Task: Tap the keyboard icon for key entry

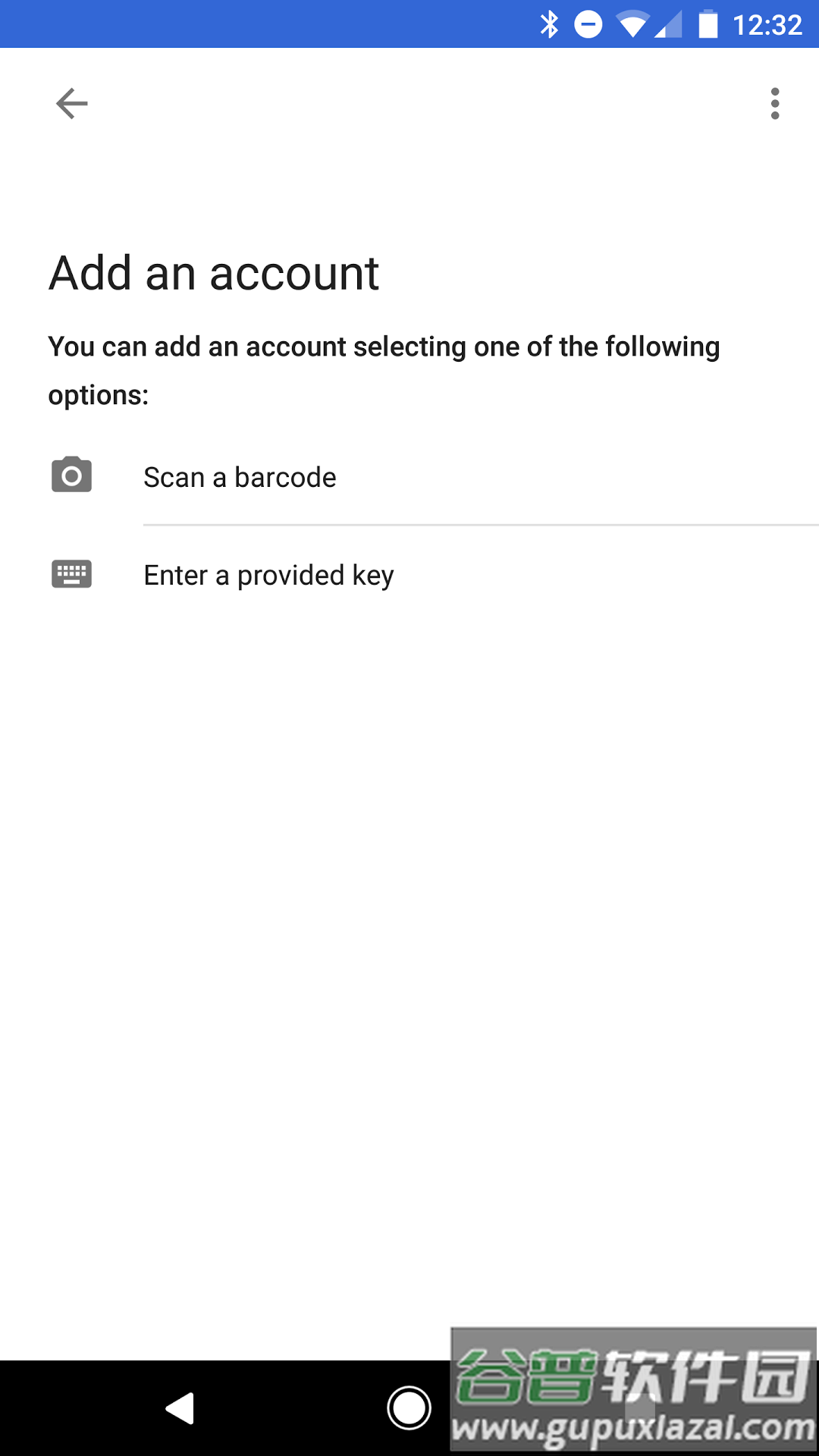Action: pyautogui.click(x=71, y=574)
